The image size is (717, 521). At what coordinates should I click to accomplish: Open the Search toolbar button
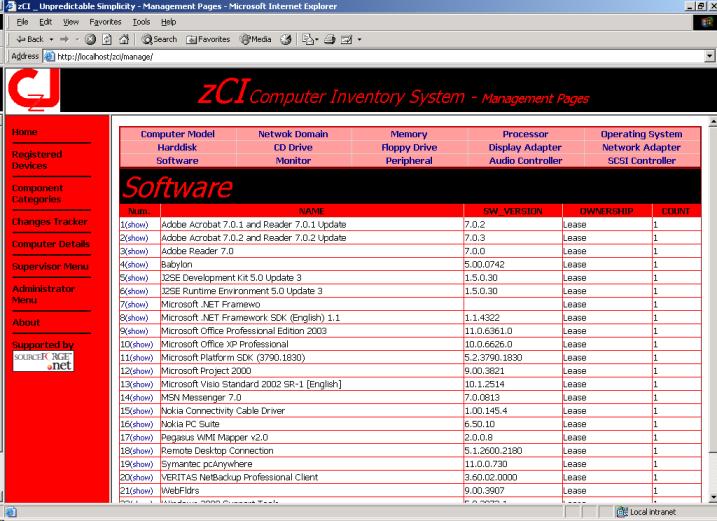159,39
